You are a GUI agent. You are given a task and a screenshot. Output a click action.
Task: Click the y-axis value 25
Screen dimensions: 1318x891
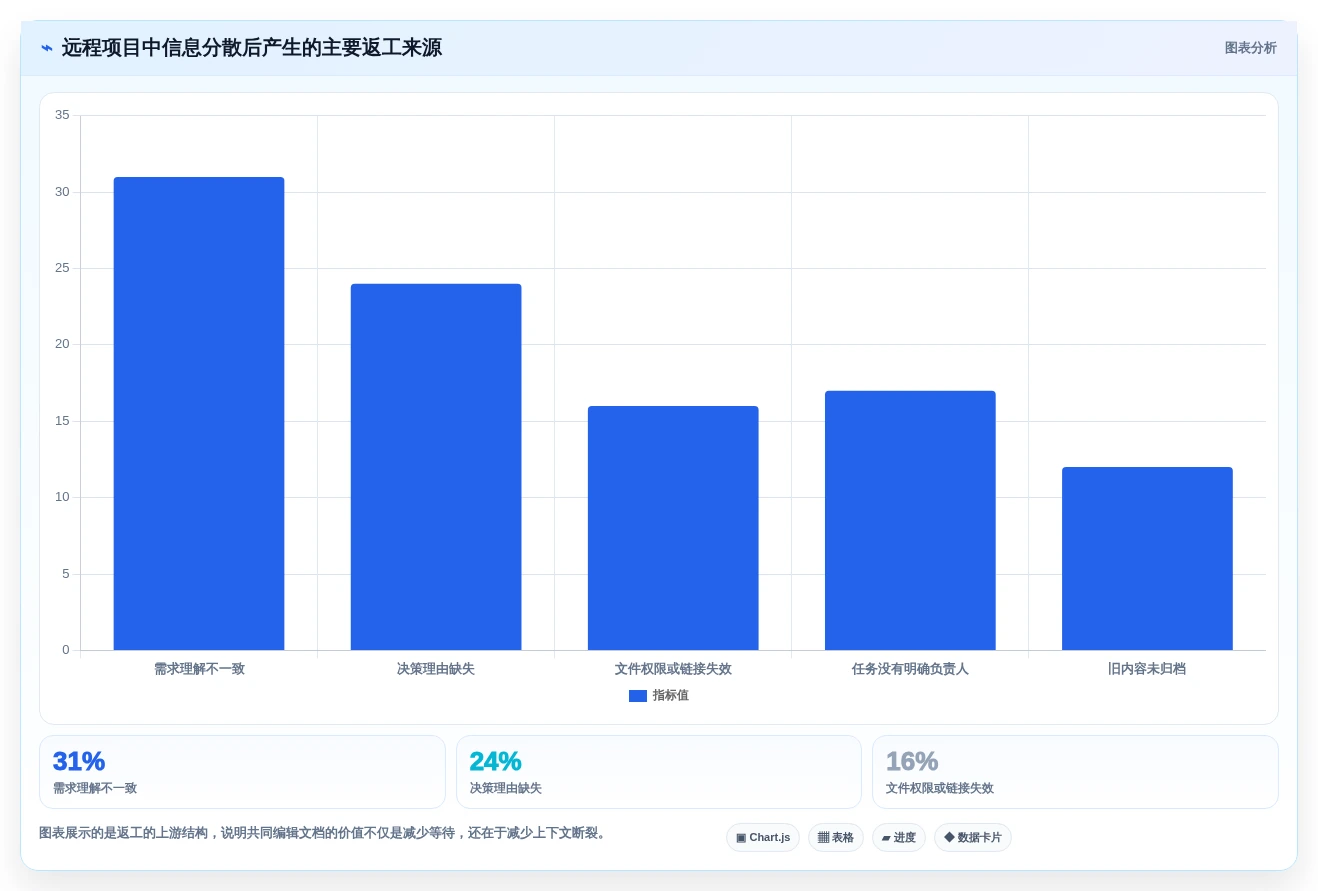point(62,268)
